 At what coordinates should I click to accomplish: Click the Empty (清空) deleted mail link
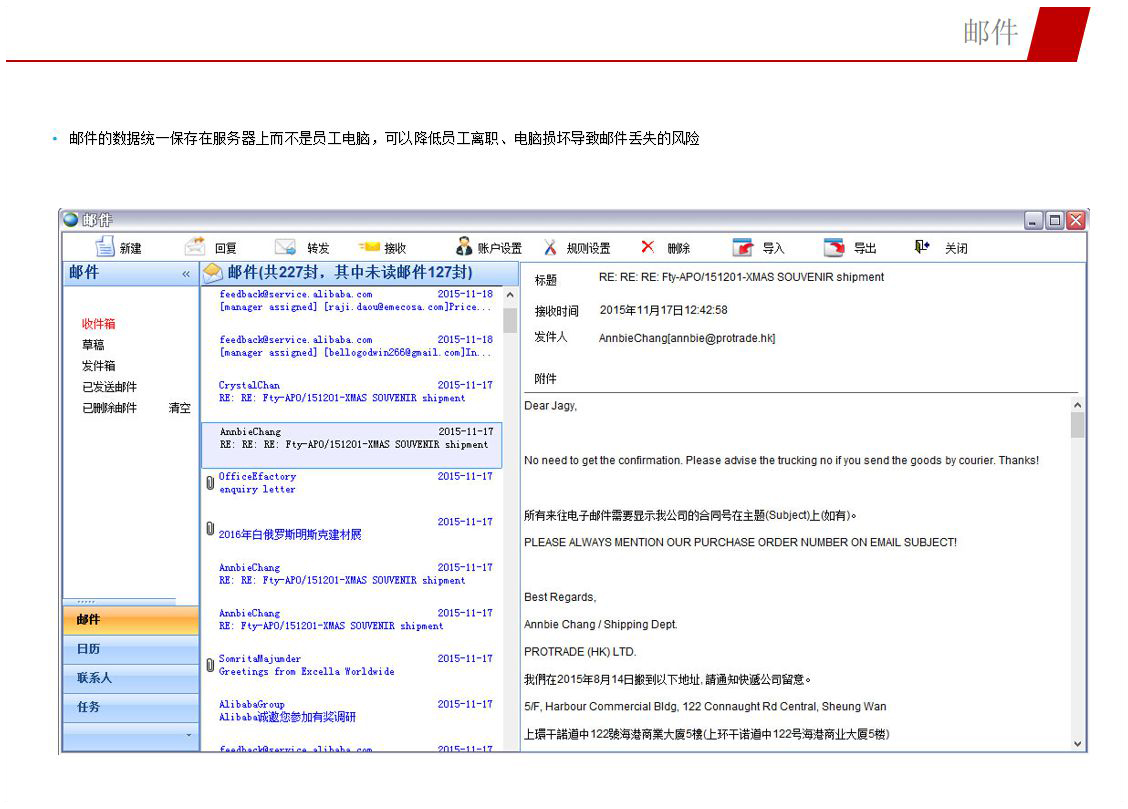[179, 408]
